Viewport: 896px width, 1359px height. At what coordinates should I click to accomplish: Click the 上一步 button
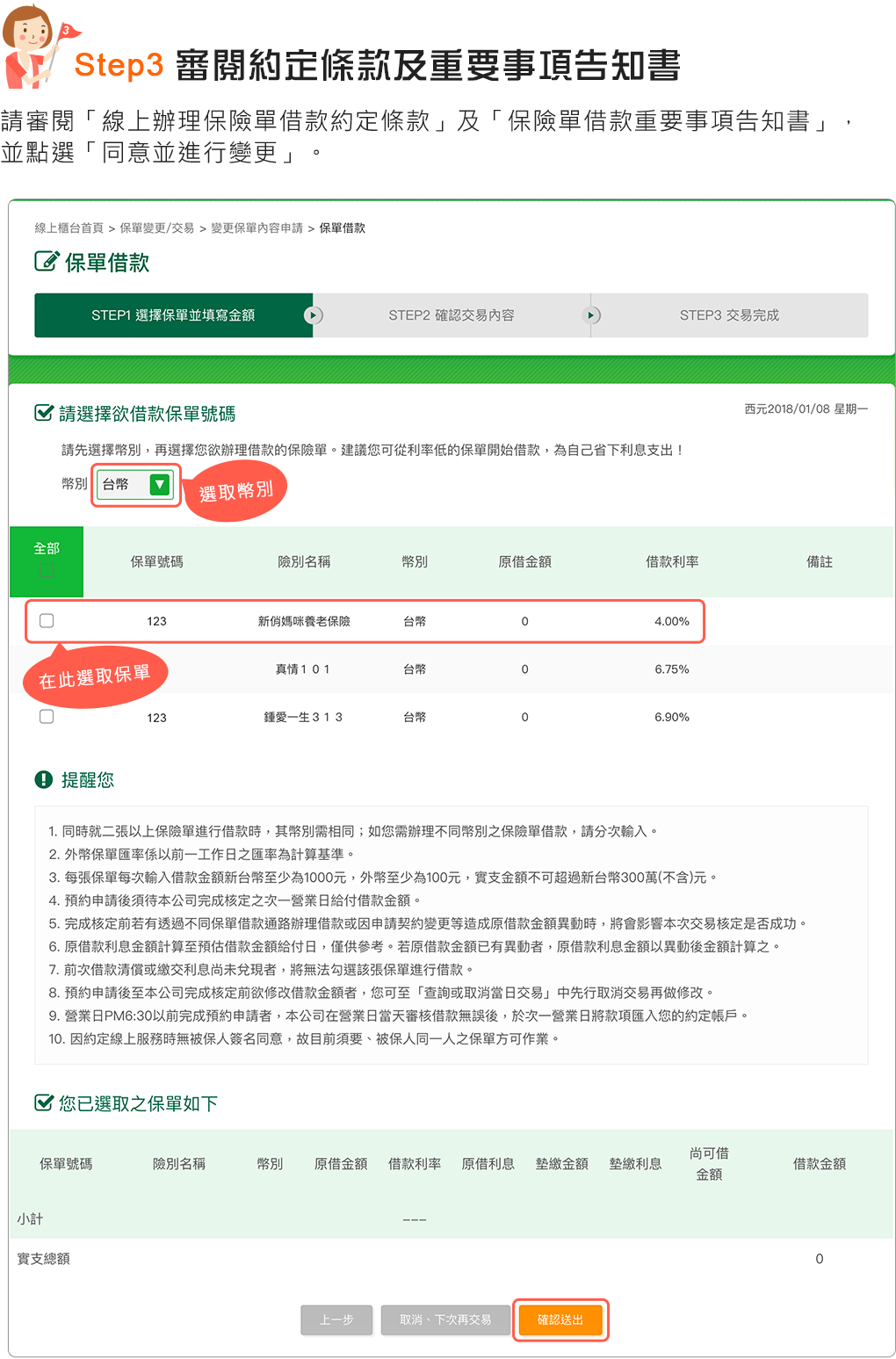(336, 1319)
